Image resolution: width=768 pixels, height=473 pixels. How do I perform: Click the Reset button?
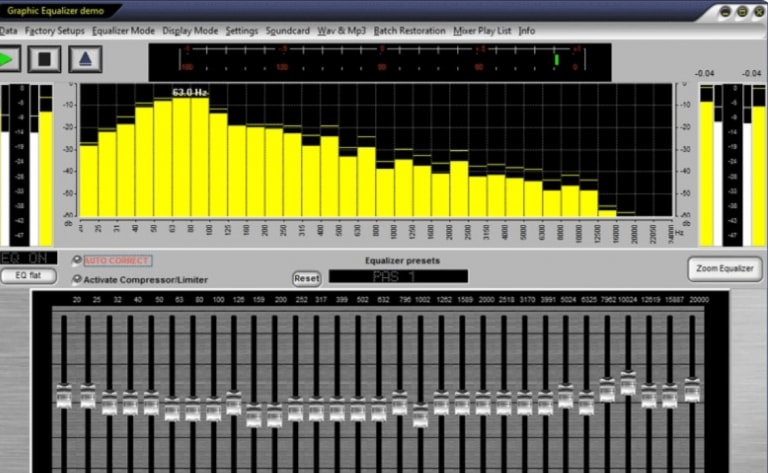306,278
